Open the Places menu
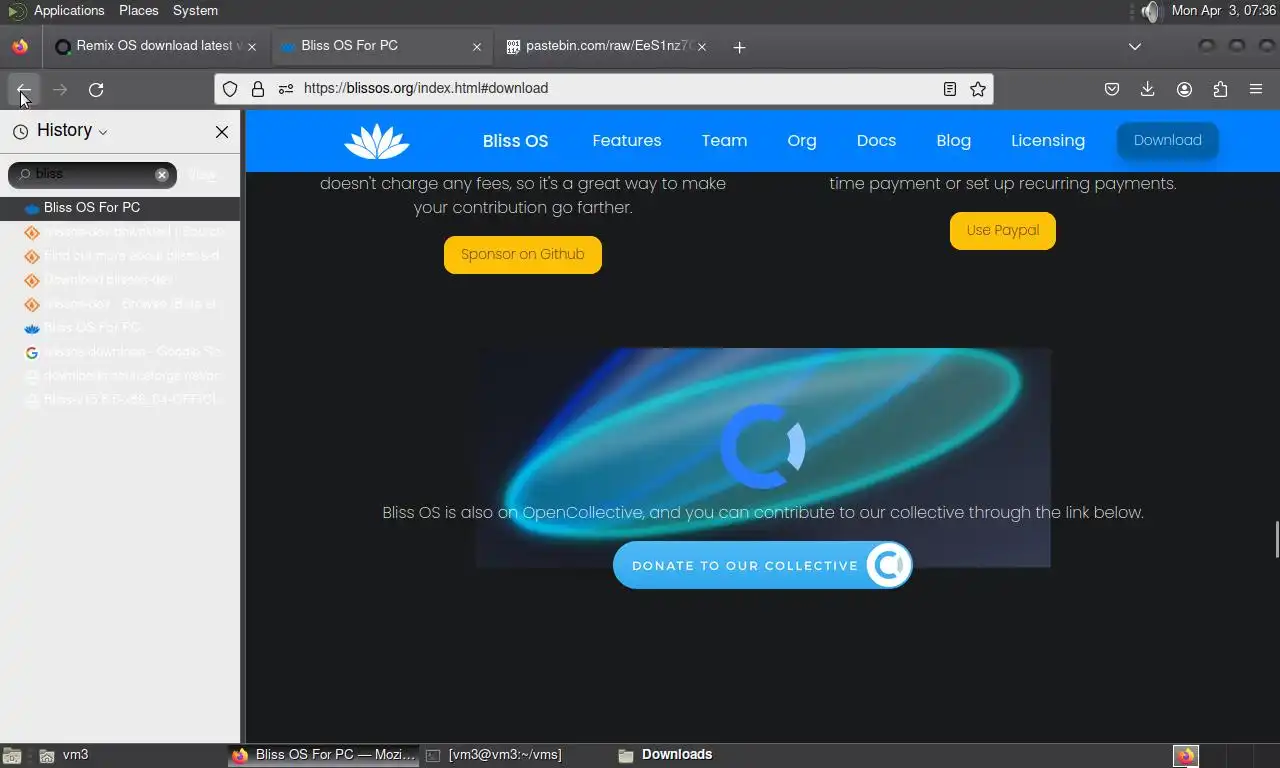Screen dimensions: 1280x768 tap(138, 11)
